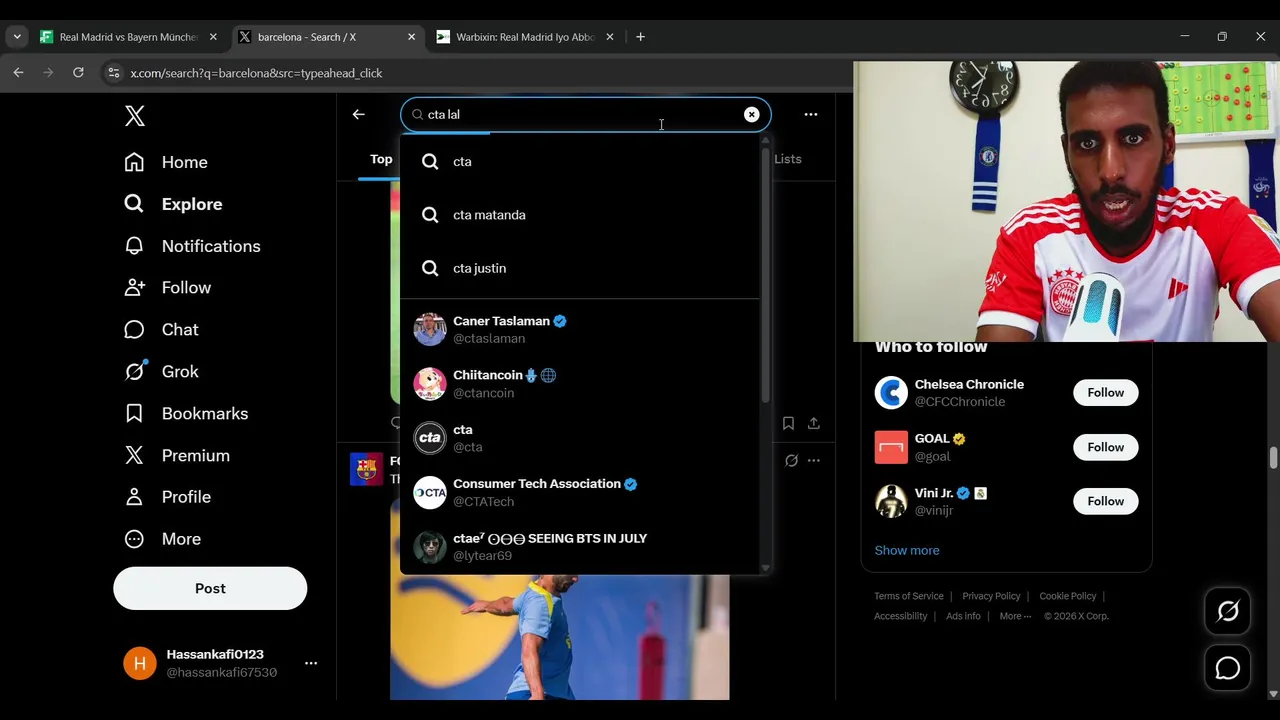The image size is (1280, 720).
Task: Choose 'cta matanda' search suggestion
Action: pyautogui.click(x=580, y=215)
